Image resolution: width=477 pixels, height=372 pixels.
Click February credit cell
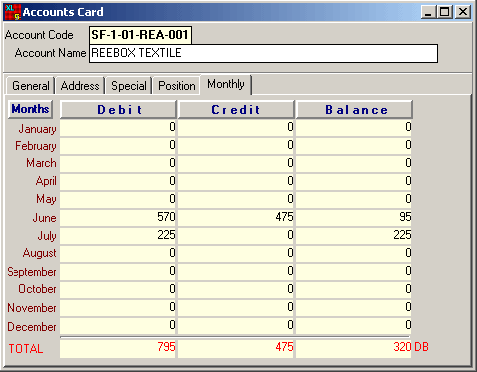236,145
